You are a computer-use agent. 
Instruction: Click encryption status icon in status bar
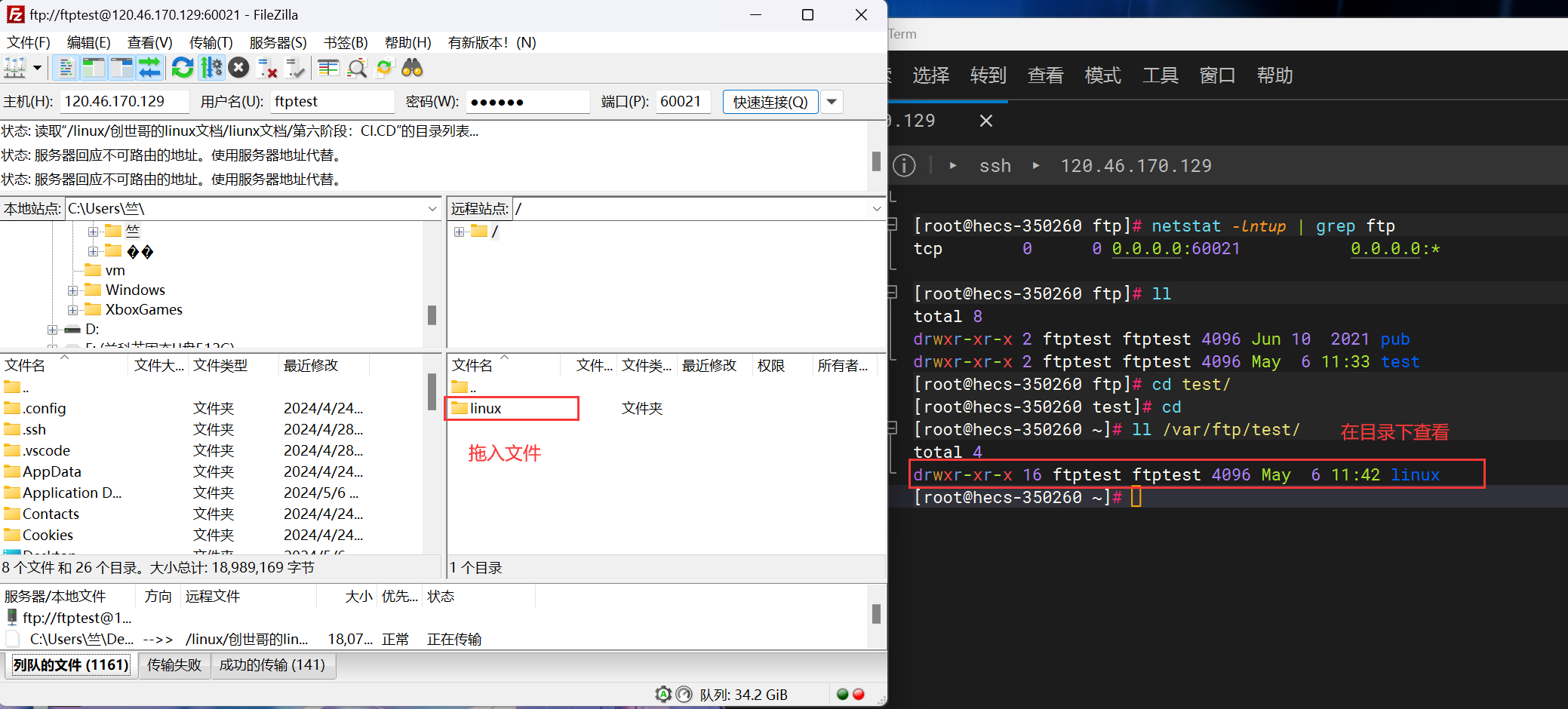663,694
